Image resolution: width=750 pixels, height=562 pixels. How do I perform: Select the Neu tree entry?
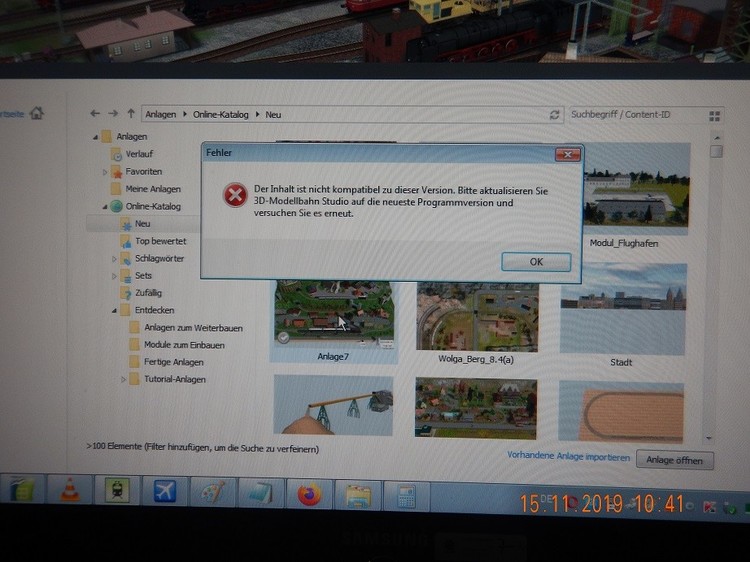[x=143, y=223]
